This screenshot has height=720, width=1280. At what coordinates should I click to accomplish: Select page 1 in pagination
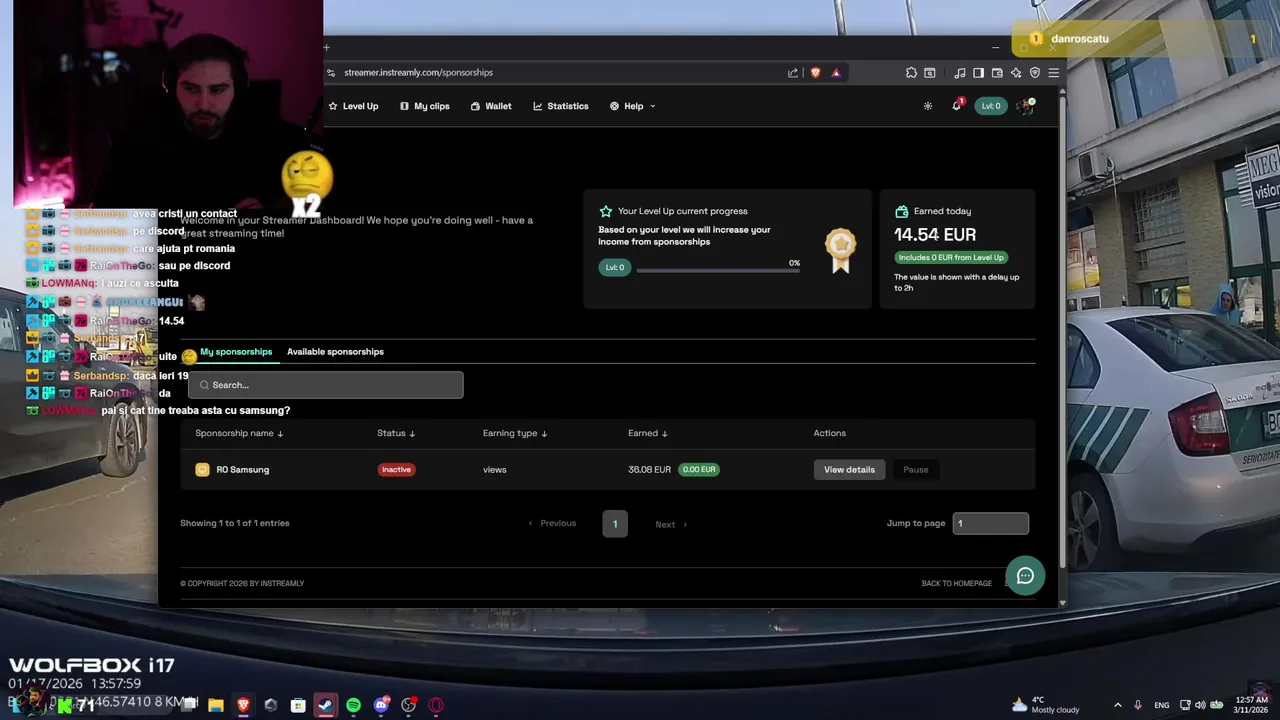point(615,524)
